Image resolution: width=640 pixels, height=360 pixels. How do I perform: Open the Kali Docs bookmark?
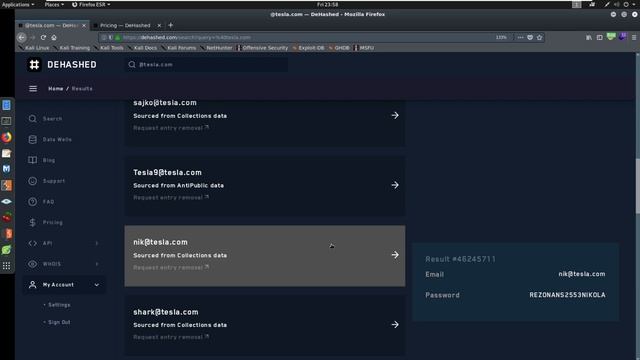(142, 48)
